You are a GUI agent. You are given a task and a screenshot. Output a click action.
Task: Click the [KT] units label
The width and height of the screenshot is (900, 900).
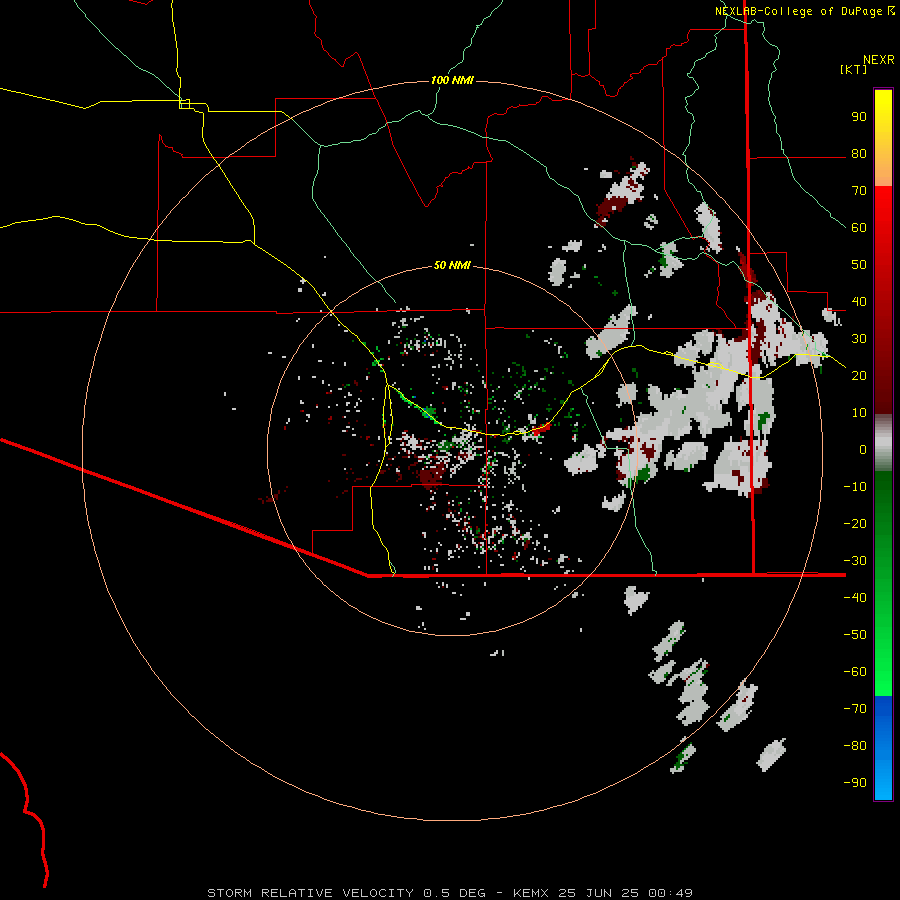[853, 69]
